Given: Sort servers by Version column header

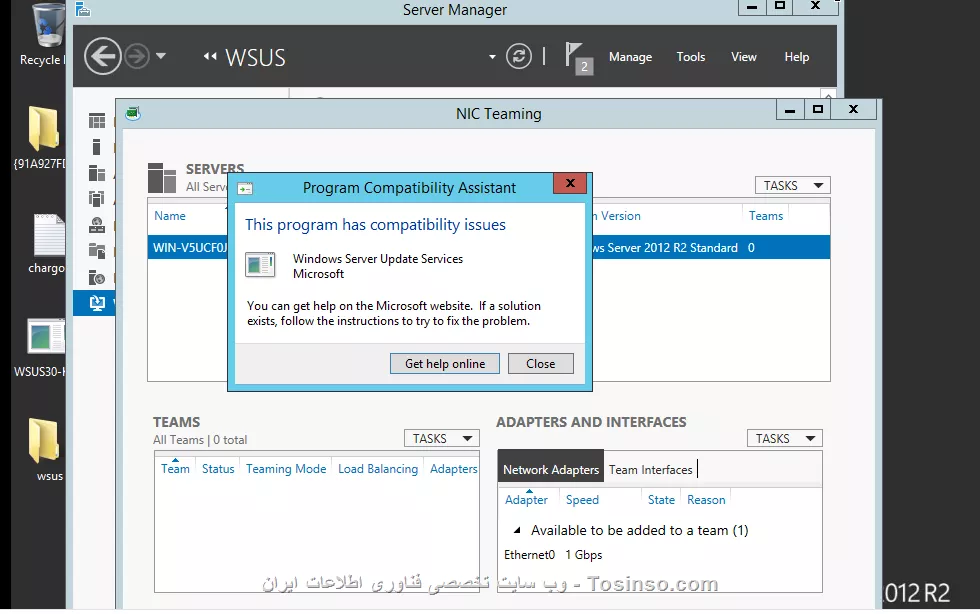Looking at the screenshot, I should [x=620, y=216].
